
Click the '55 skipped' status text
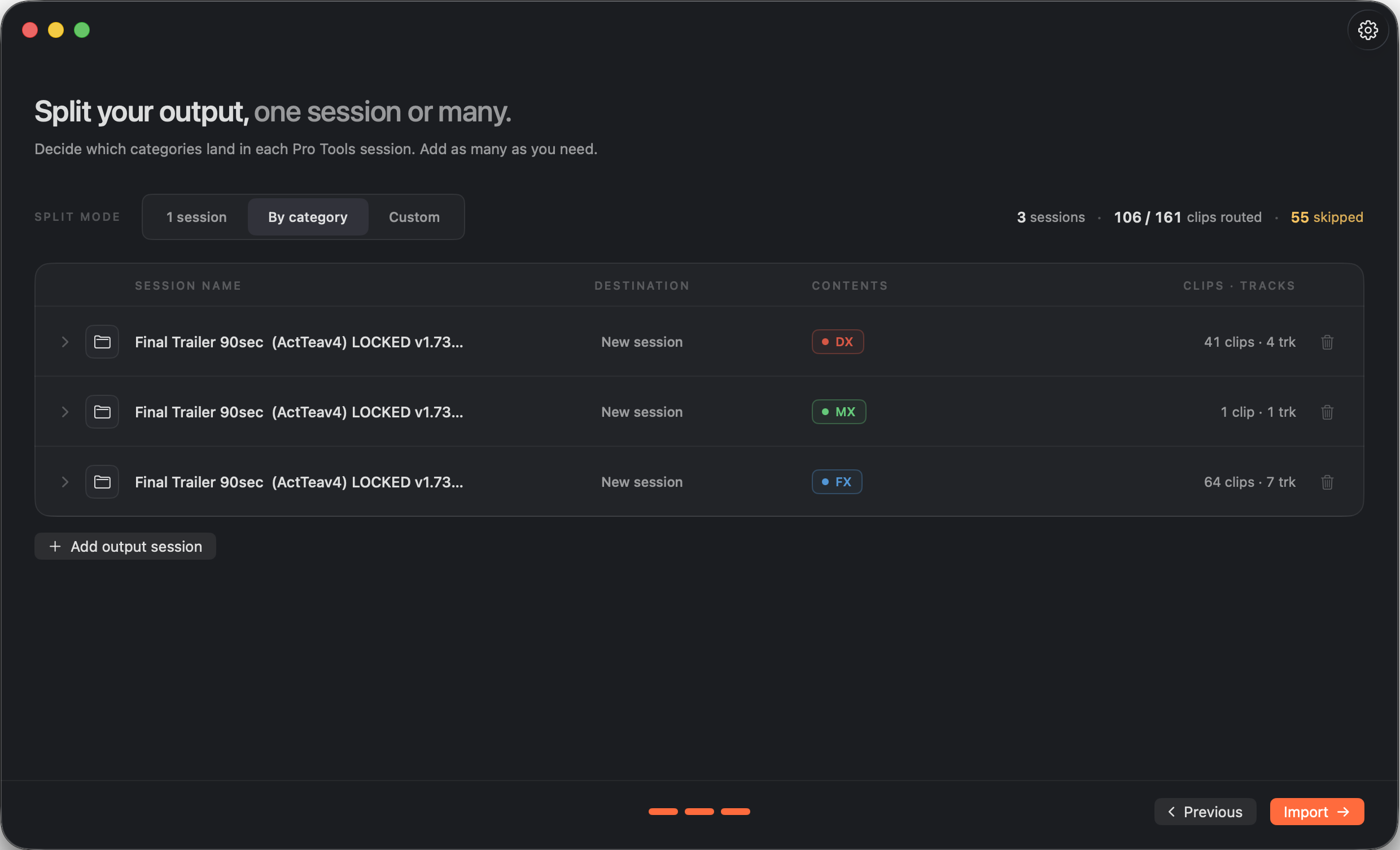tap(1327, 217)
